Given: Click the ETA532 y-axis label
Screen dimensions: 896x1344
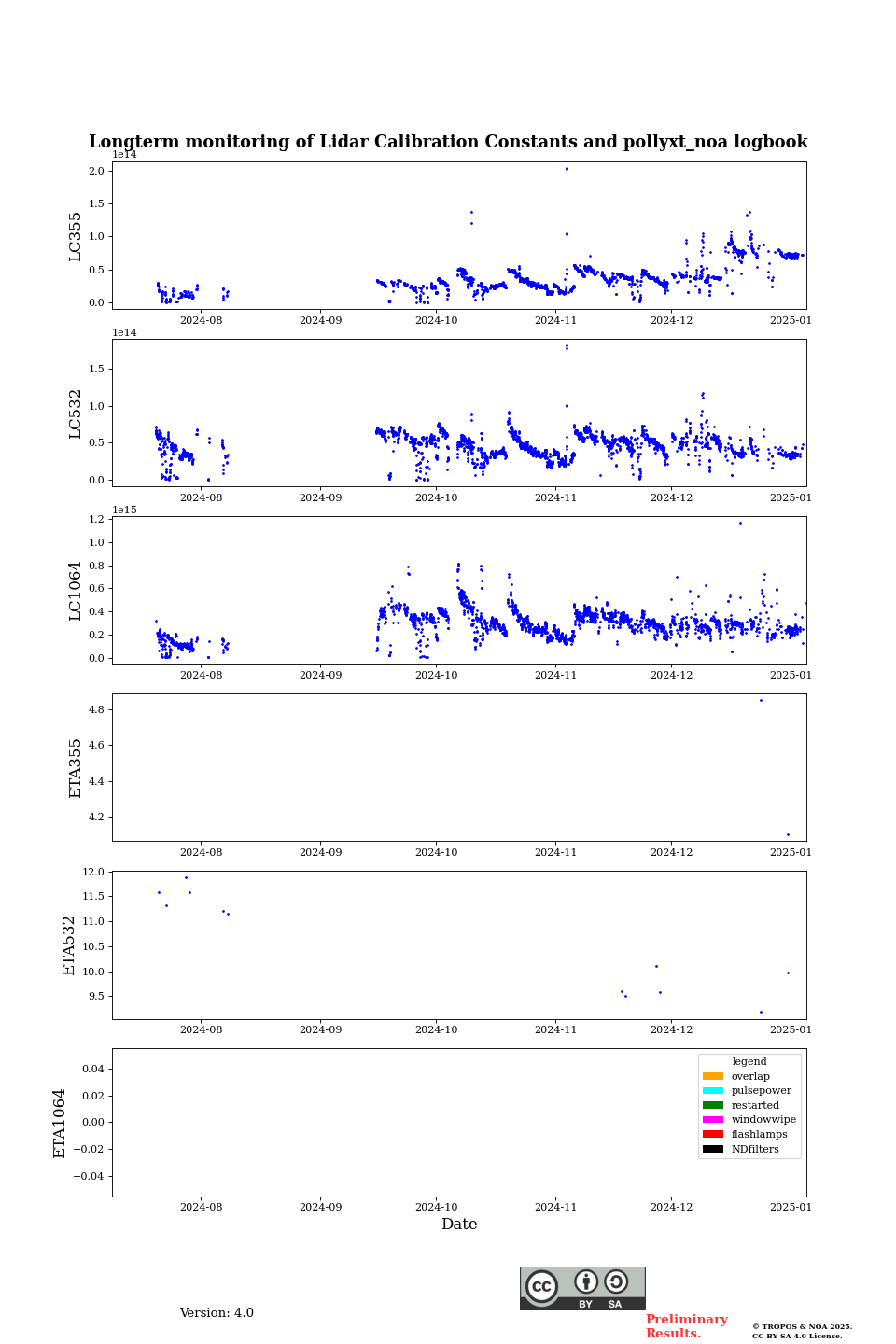Looking at the screenshot, I should click(69, 945).
